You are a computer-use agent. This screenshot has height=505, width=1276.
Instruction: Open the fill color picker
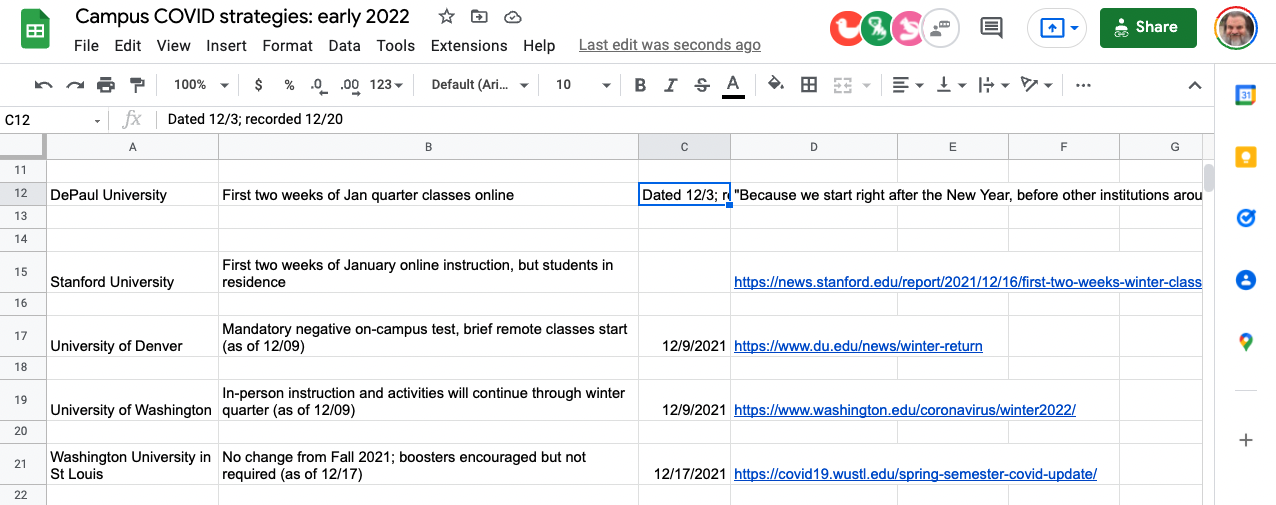pos(776,85)
